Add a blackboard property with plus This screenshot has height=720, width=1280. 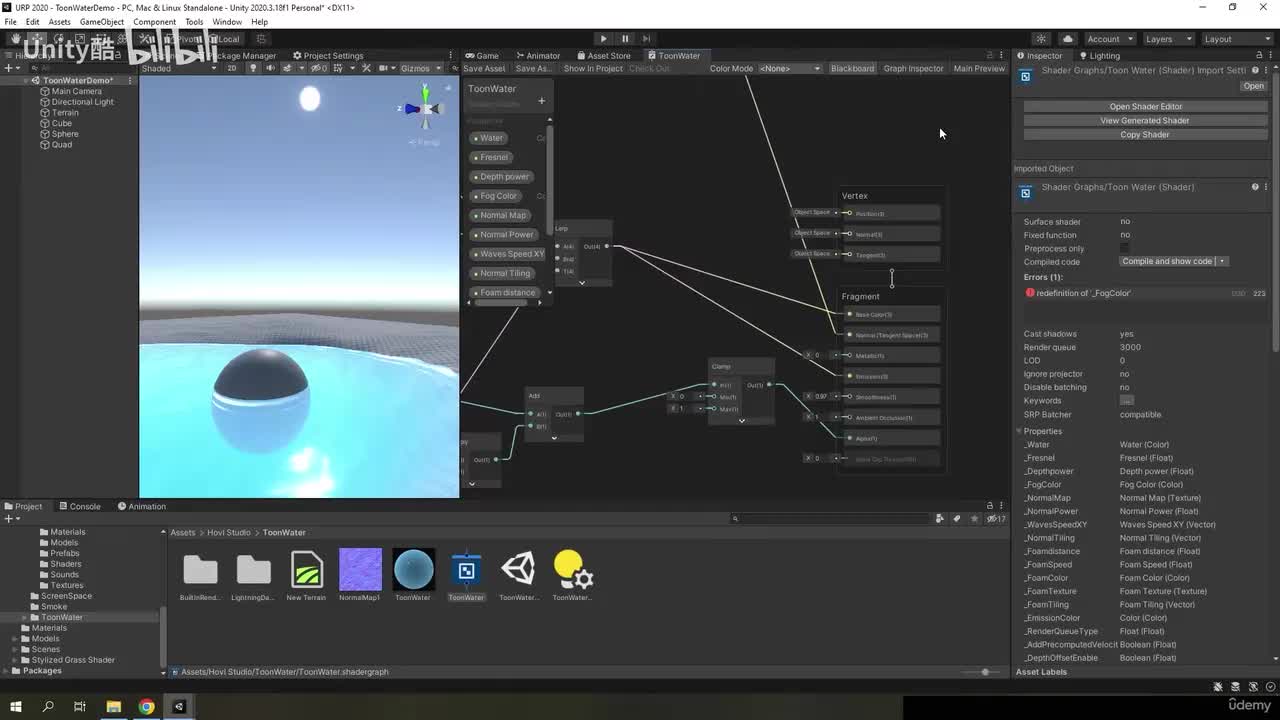541,100
